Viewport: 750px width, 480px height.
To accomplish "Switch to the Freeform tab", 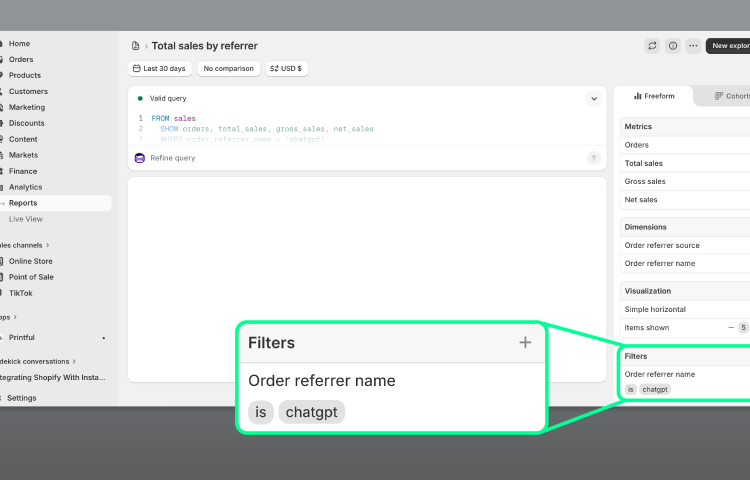I will pyautogui.click(x=654, y=96).
